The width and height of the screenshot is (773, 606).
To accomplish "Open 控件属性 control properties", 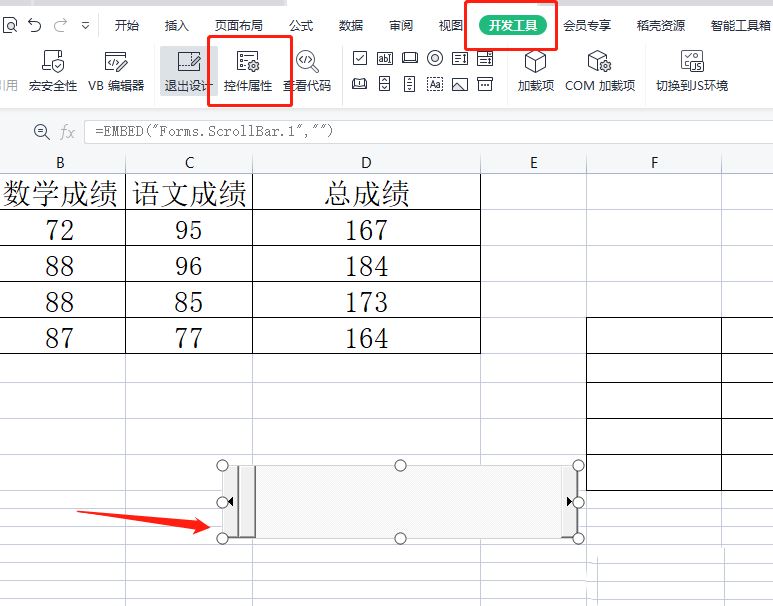I will pyautogui.click(x=247, y=71).
